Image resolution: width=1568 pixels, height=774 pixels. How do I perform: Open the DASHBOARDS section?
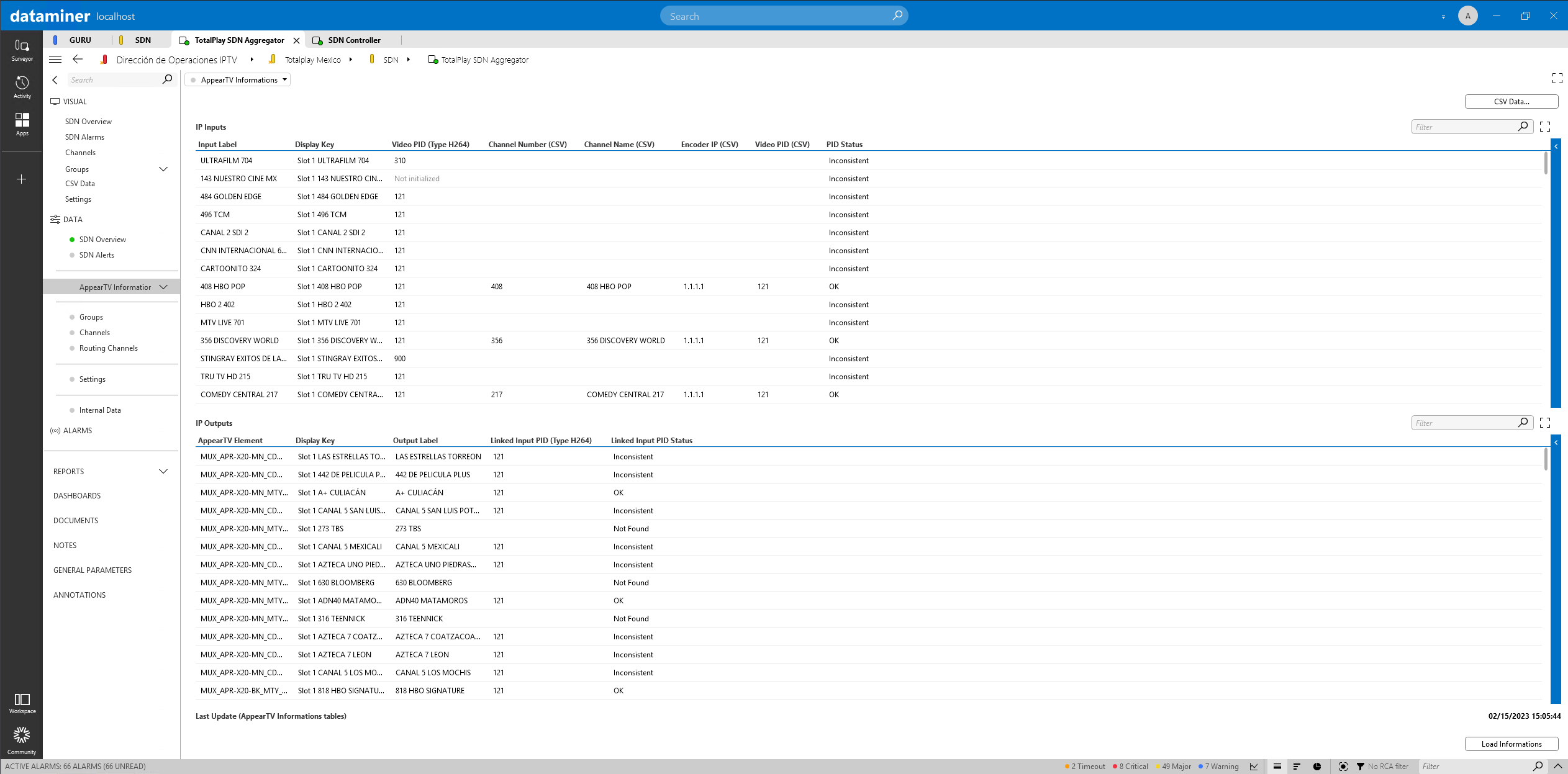point(77,496)
